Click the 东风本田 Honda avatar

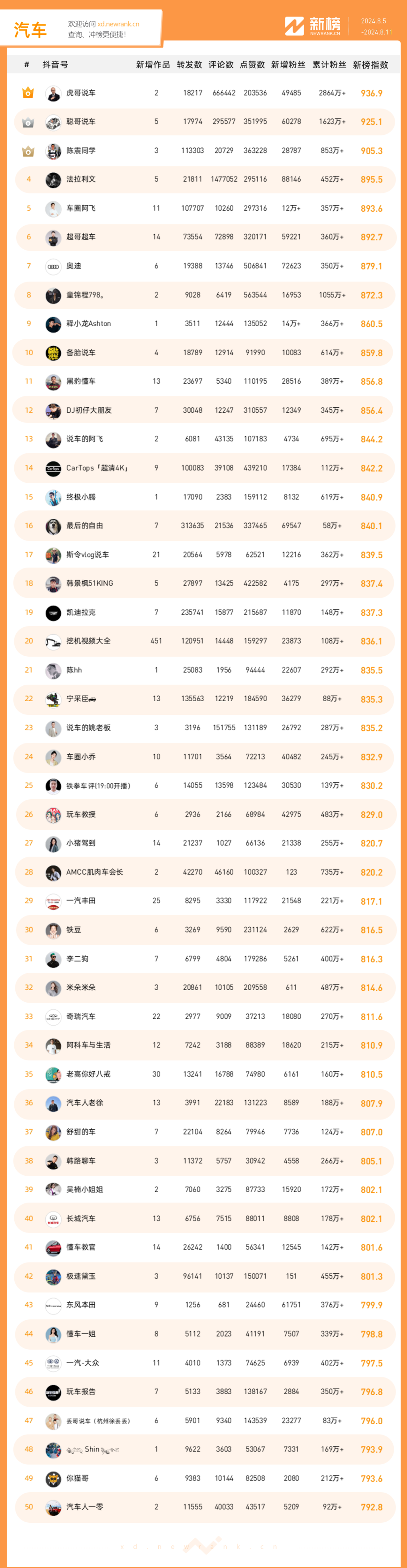(54, 1305)
